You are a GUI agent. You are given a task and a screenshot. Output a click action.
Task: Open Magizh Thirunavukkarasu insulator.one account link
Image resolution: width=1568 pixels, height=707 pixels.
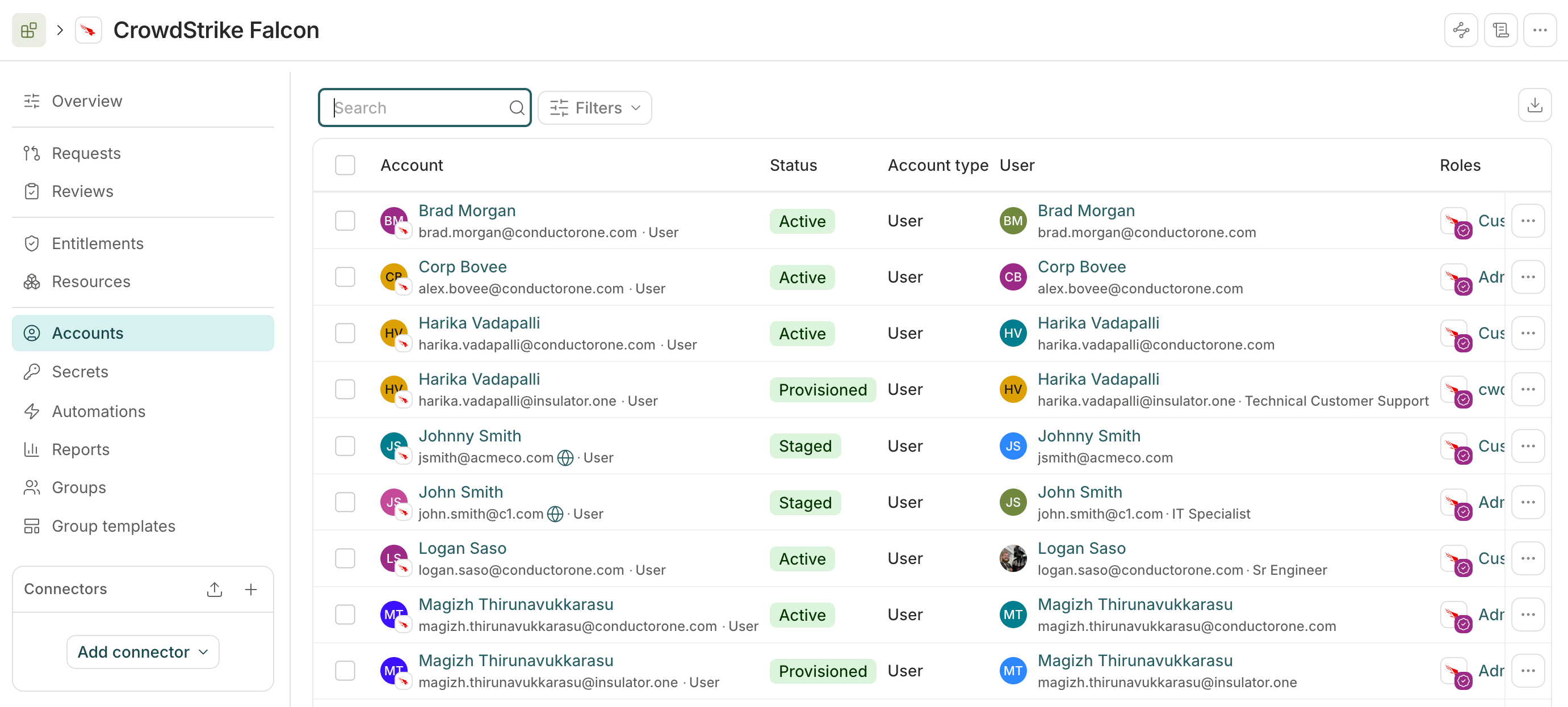515,661
